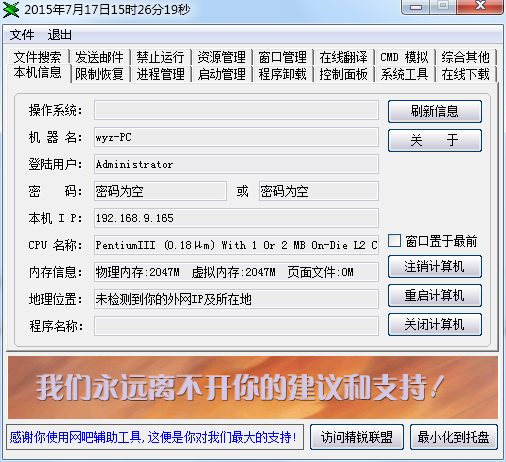
Task: Switch to the 文件搜索 tab
Action: tap(37, 57)
